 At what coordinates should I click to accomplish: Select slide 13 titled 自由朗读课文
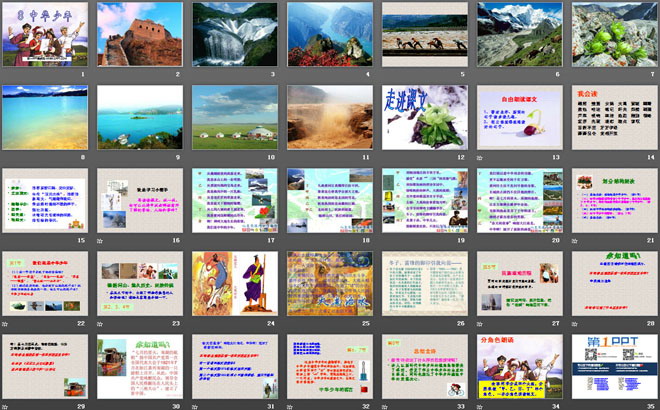519,116
